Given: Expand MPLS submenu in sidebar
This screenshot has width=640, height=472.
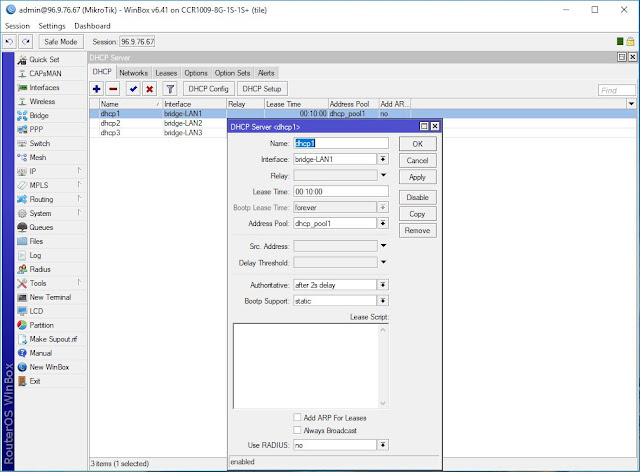Looking at the screenshot, I should tap(80, 185).
